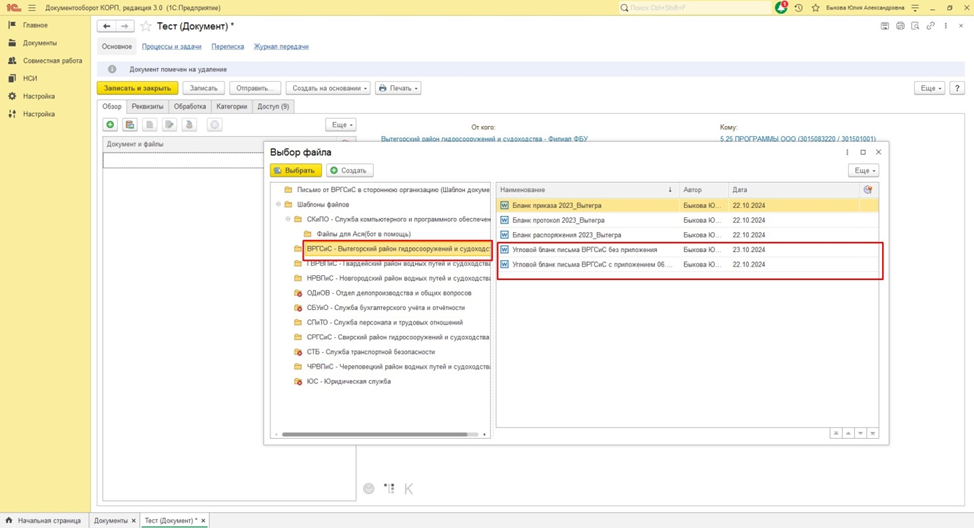This screenshot has width=974, height=528.
Task: Focus the search field at the top
Action: tap(694, 7)
